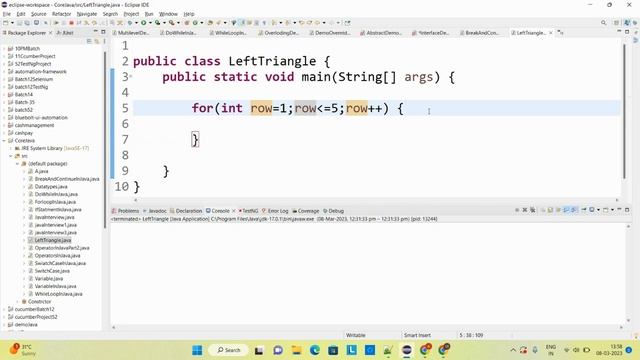Collapse the CoreJava project tree node

[x=4, y=140]
